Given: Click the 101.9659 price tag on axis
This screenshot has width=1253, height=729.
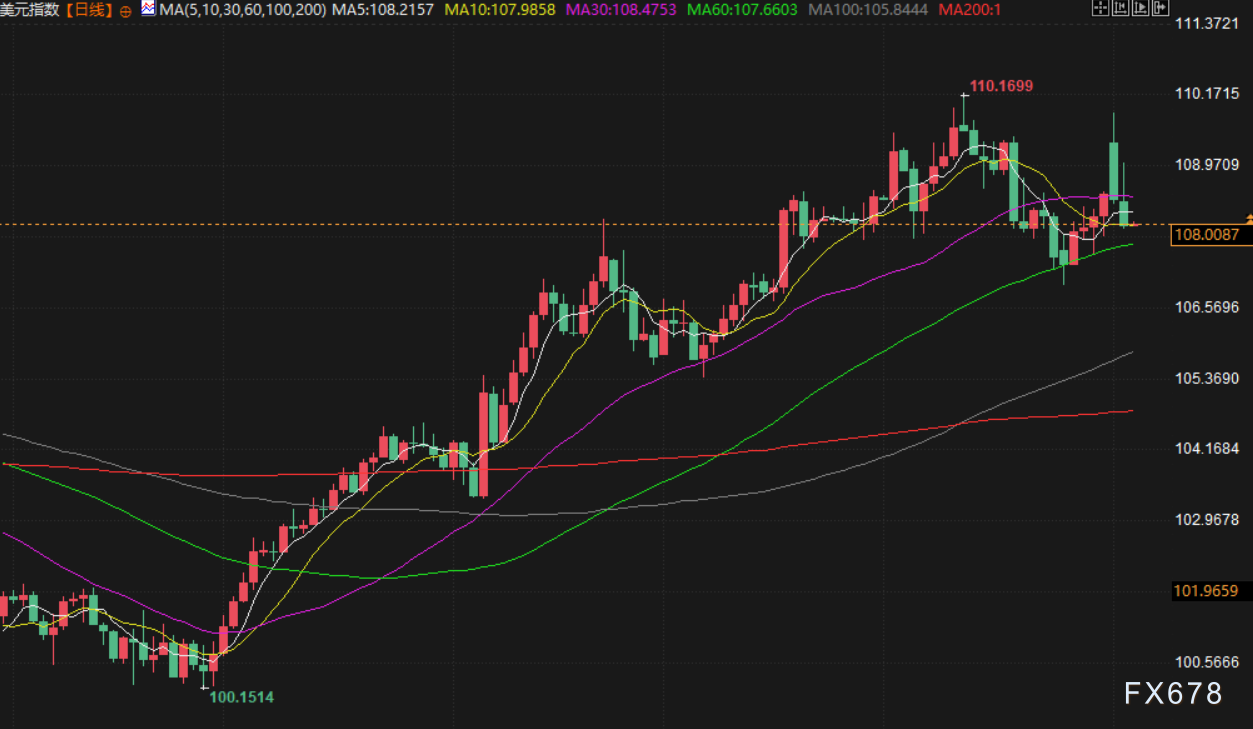Looking at the screenshot, I should tap(1206, 591).
